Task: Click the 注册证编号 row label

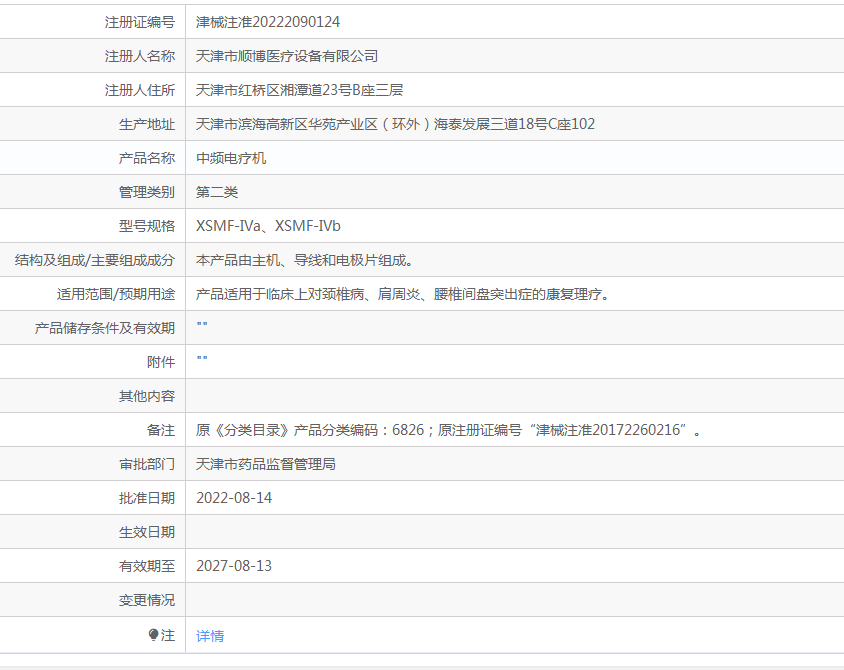Action: pos(140,22)
